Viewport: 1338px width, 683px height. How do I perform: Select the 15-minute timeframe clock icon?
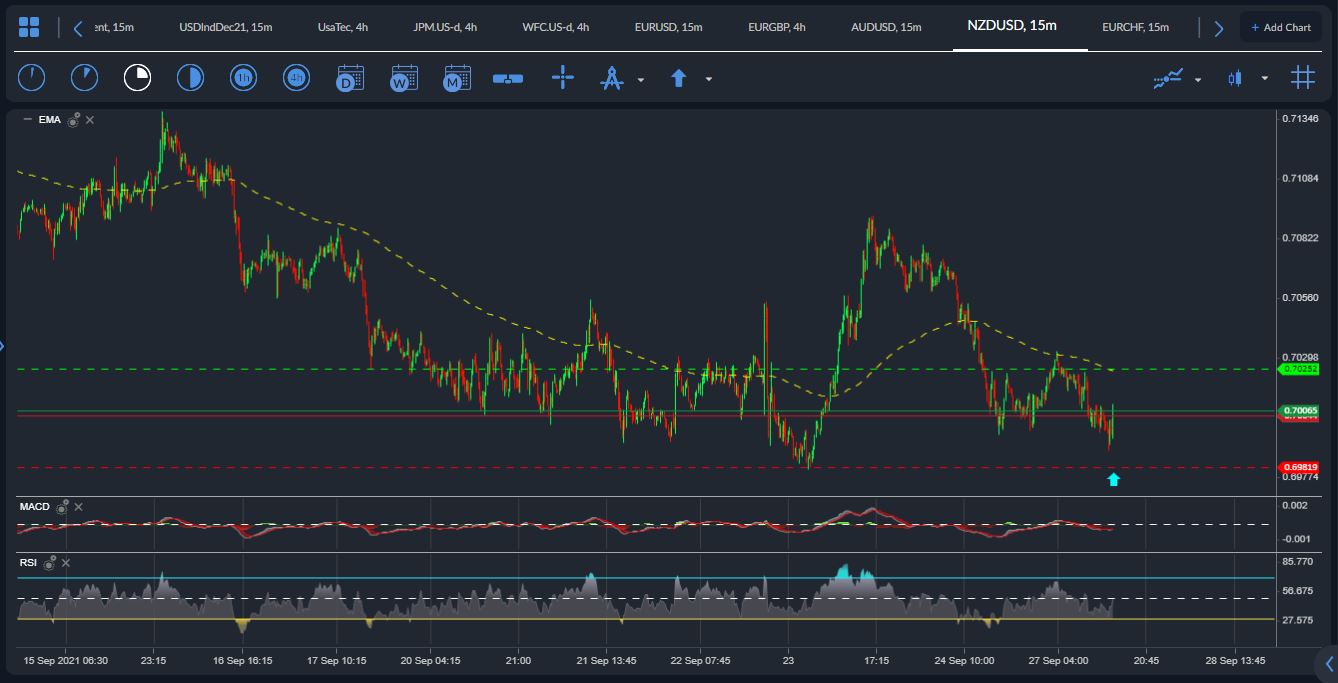coord(137,77)
